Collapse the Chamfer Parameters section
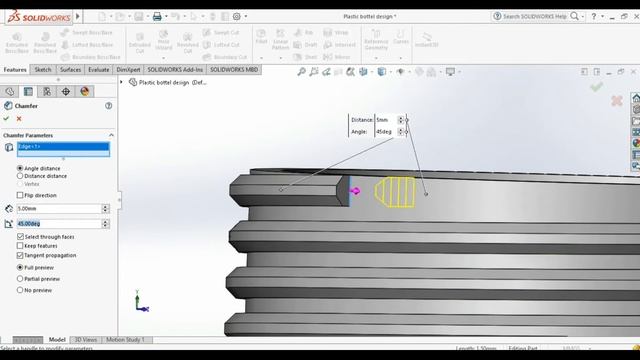640x360 pixels. [x=111, y=135]
